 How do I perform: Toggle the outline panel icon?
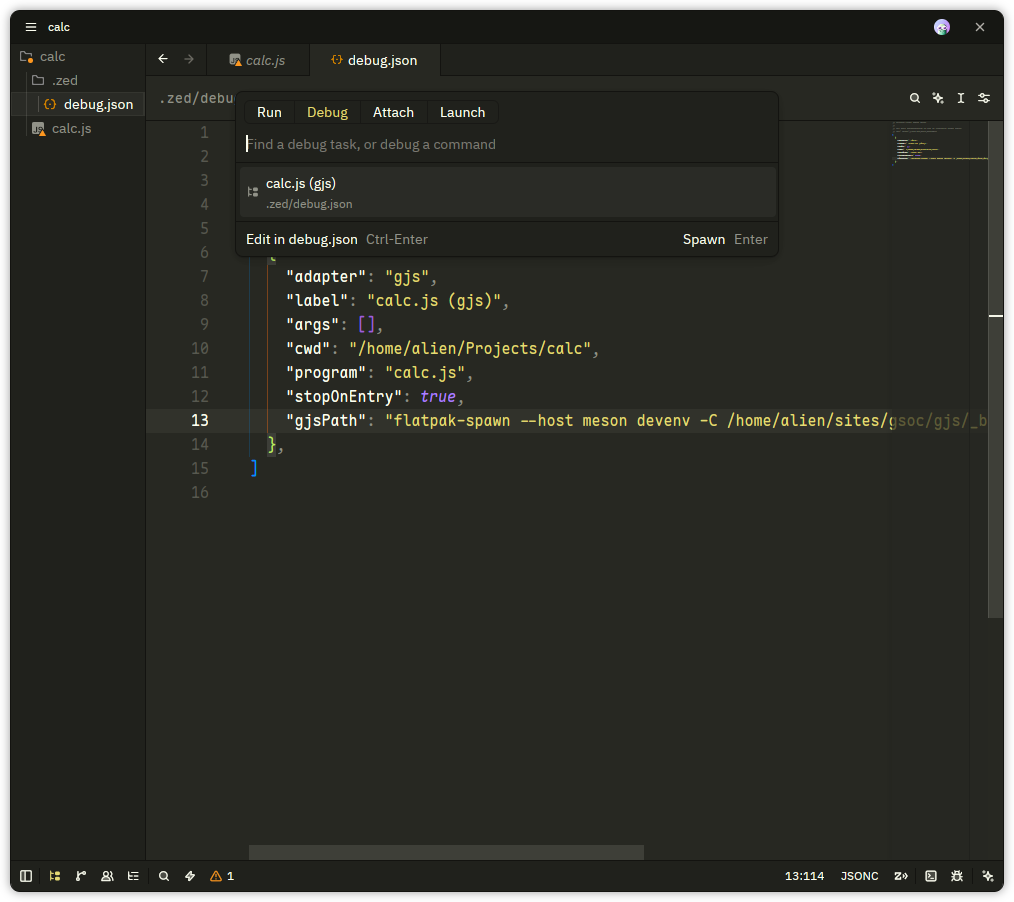coord(133,876)
